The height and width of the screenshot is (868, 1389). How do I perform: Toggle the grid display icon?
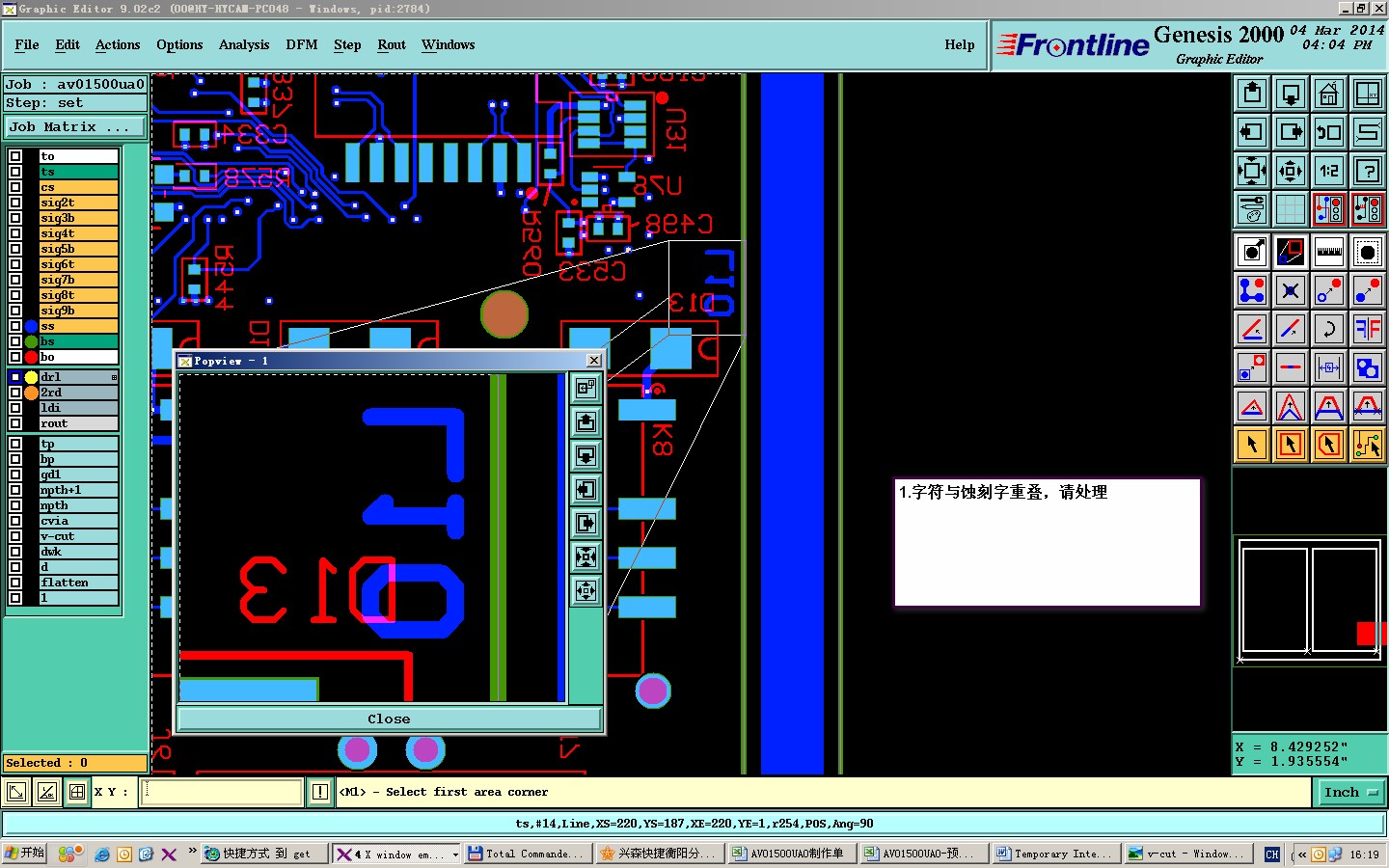(1291, 209)
